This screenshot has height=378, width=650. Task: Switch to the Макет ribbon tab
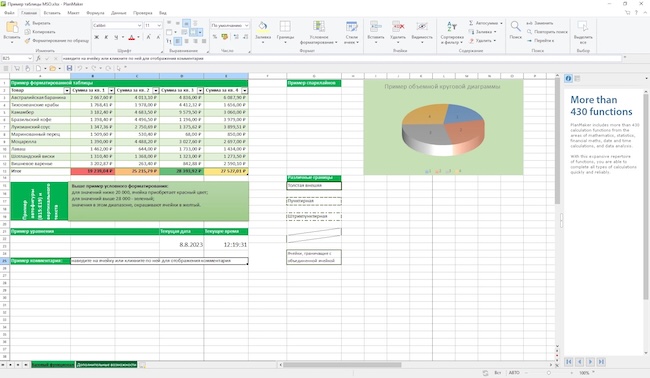(73, 13)
